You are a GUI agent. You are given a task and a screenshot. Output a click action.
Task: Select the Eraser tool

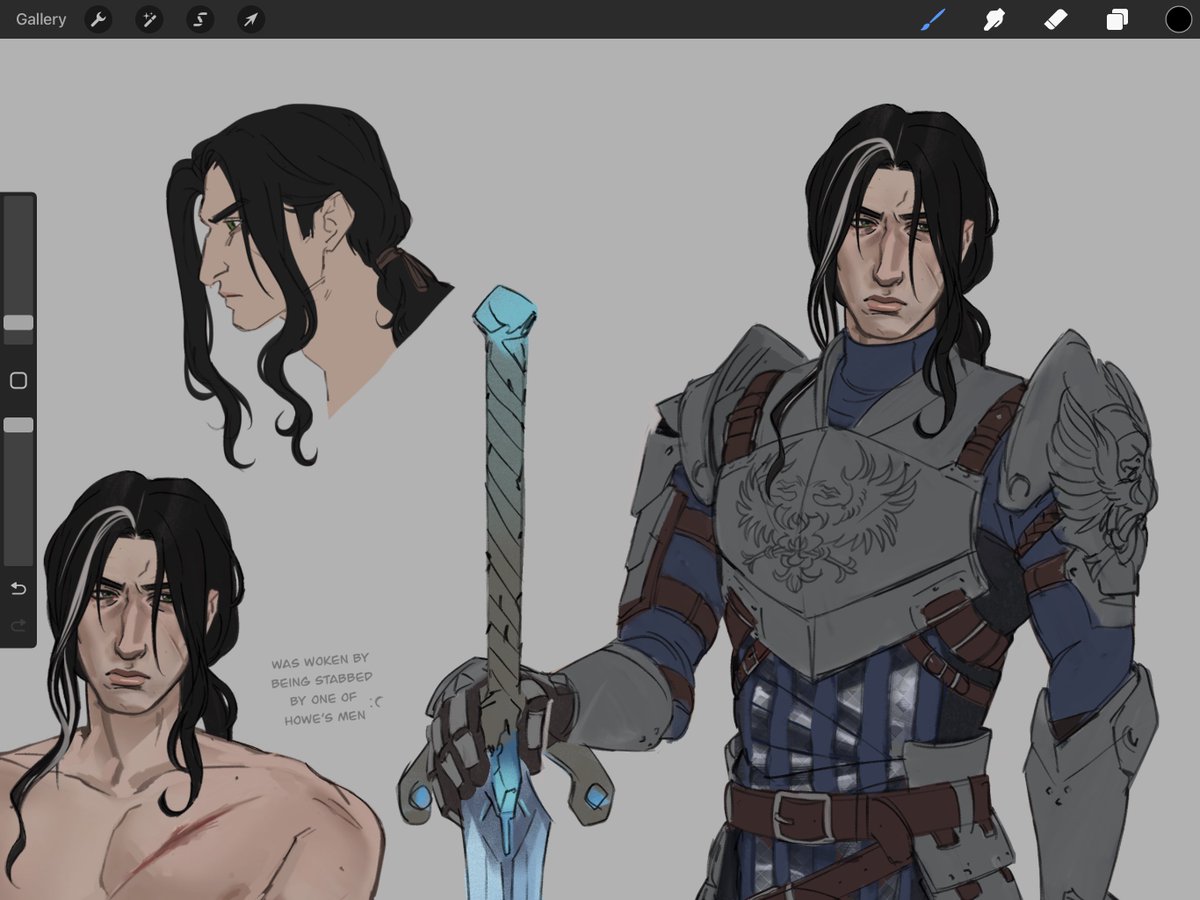coord(1056,19)
